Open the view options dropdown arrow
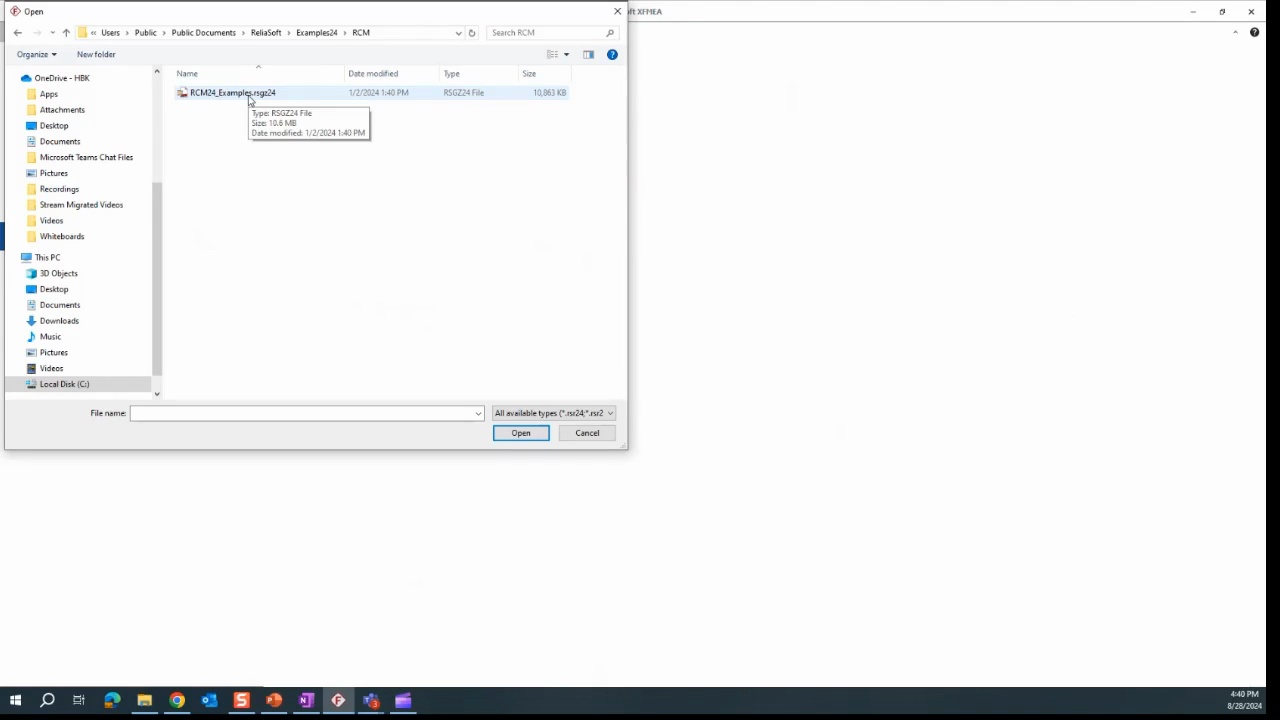The width and height of the screenshot is (1280, 720). tap(566, 54)
